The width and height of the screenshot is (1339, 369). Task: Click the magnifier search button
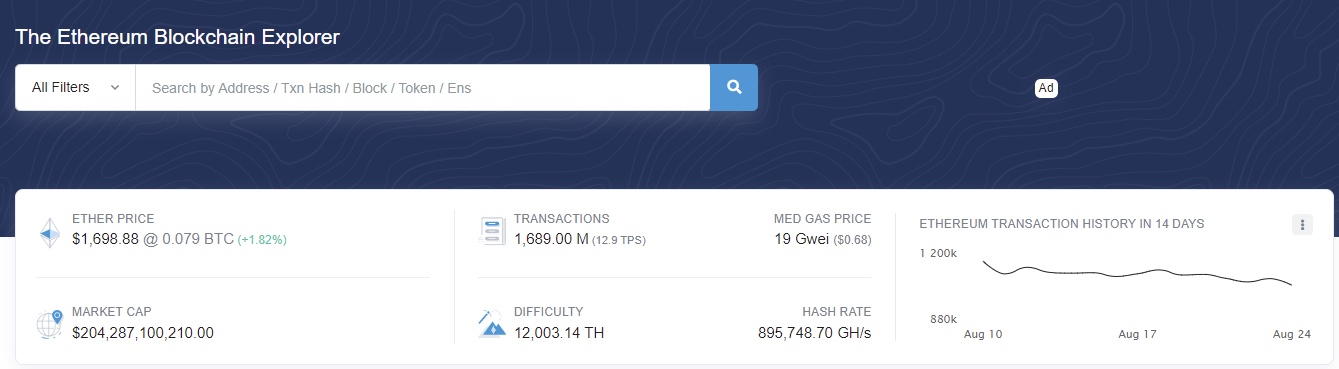point(734,88)
